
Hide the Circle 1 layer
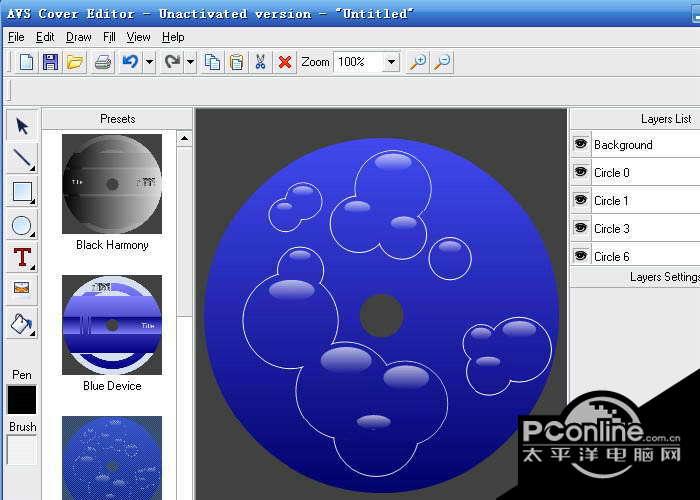(580, 200)
